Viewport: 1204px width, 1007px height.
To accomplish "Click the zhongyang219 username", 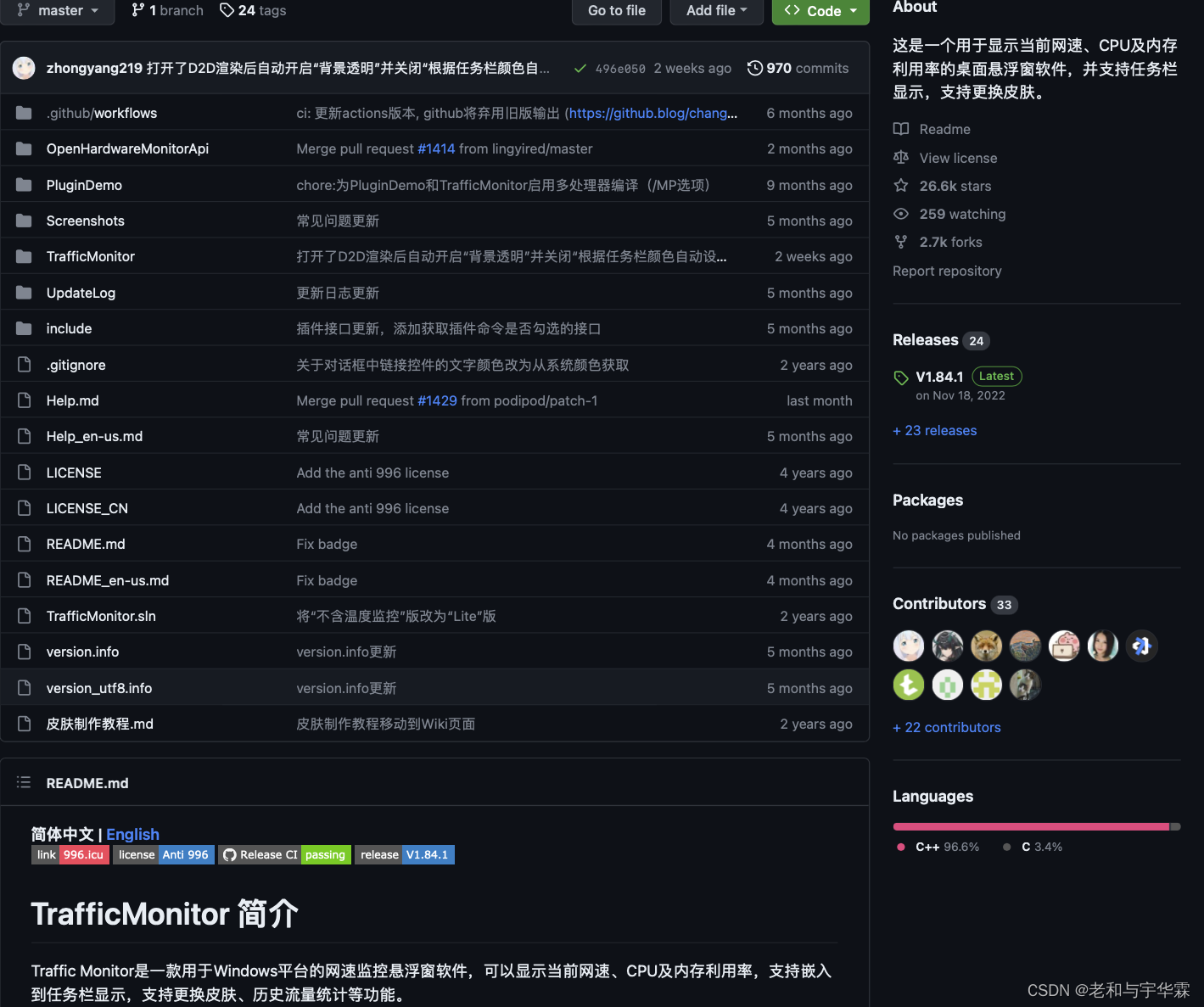I will (x=94, y=68).
